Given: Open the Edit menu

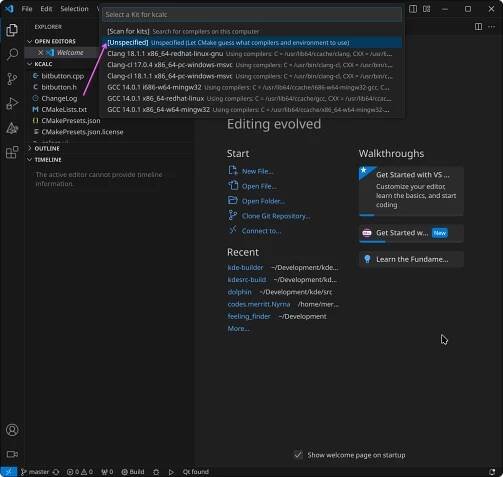Looking at the screenshot, I should click(46, 9).
